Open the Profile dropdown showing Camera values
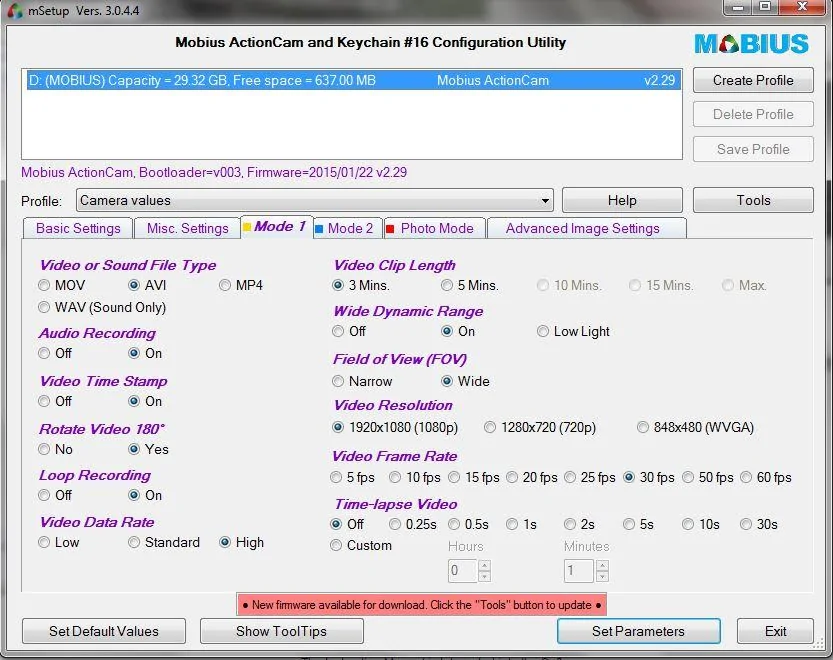Image resolution: width=833 pixels, height=660 pixels. [314, 200]
